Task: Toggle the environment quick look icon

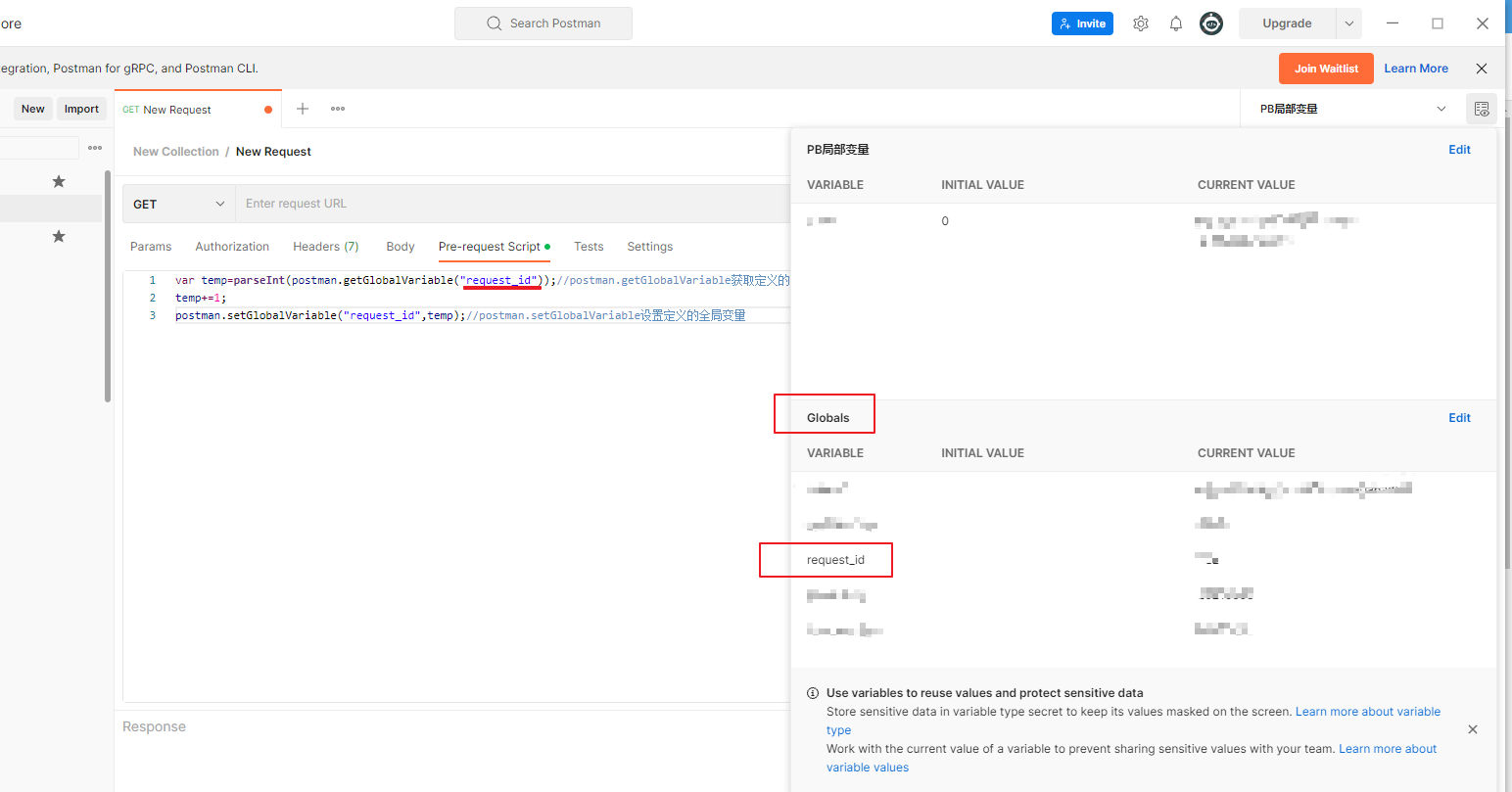Action: coord(1482,109)
